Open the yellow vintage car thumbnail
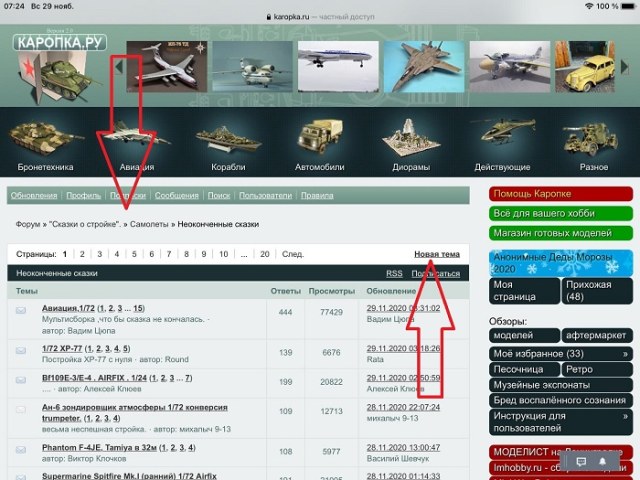 594,66
